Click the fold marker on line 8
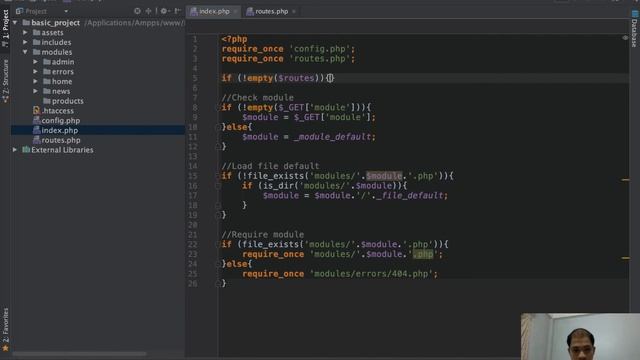 point(218,107)
